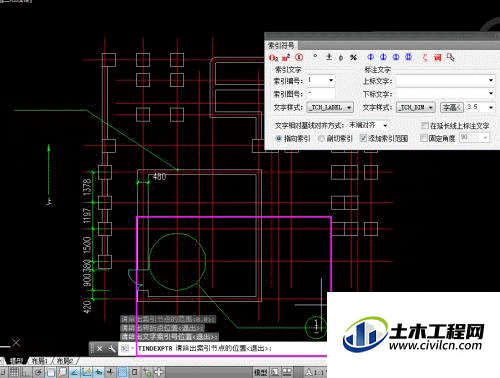Check 在延长线上标注文字 checkbox

pos(424,126)
